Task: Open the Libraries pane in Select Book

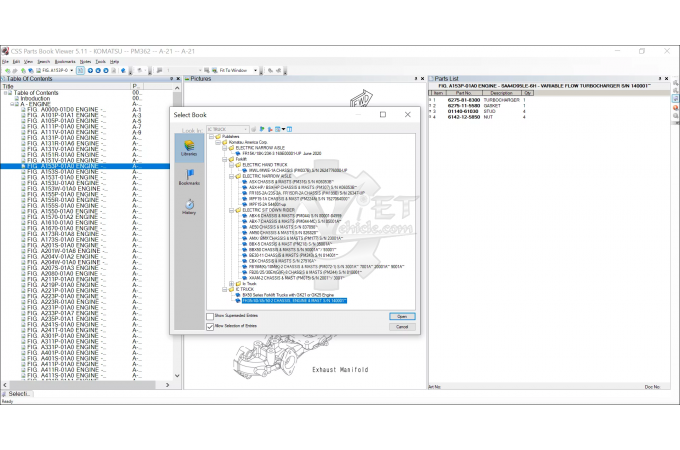Action: point(189,148)
